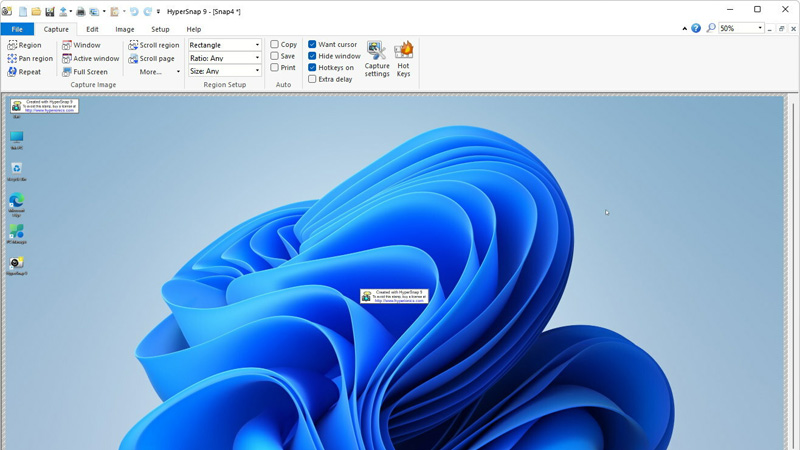Open the blue Help question mark icon
Image resolution: width=800 pixels, height=450 pixels.
point(696,28)
